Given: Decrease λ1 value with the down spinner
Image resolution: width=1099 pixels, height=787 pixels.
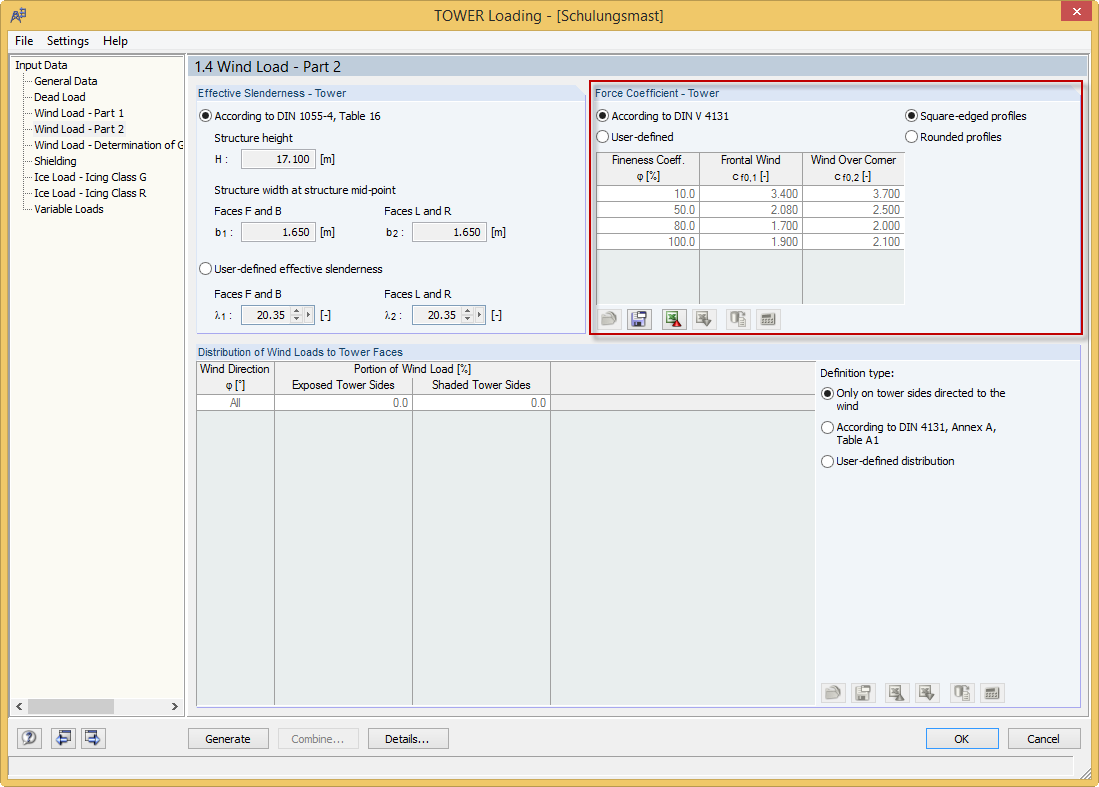Looking at the screenshot, I should 296,319.
